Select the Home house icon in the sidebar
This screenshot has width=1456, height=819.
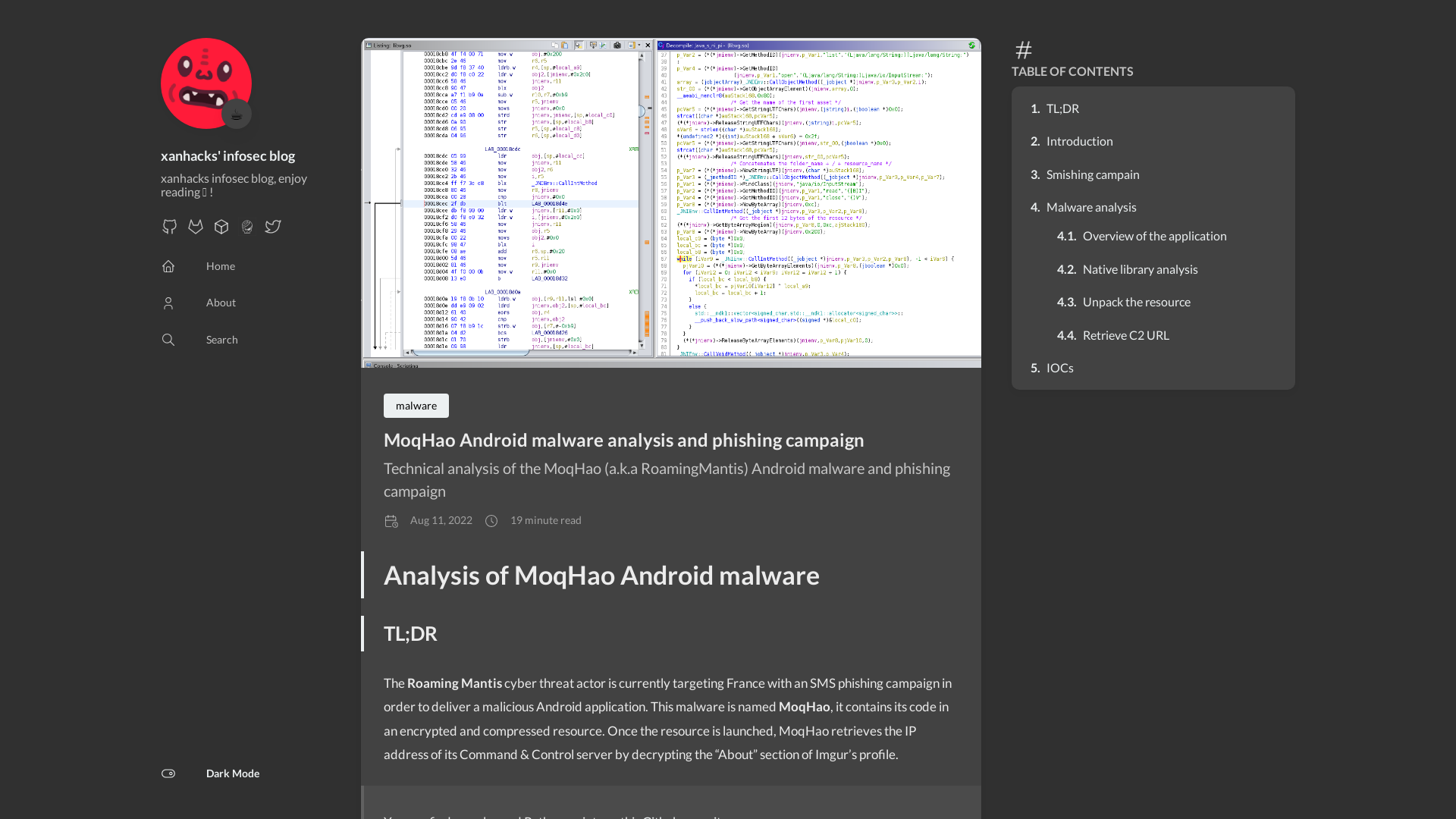[168, 266]
